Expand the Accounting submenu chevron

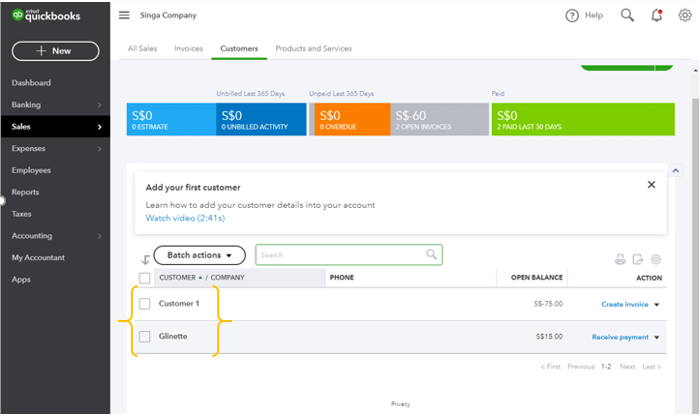pyautogui.click(x=100, y=236)
